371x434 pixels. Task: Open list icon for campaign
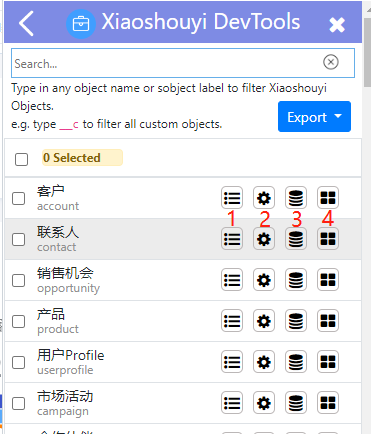pyautogui.click(x=232, y=403)
